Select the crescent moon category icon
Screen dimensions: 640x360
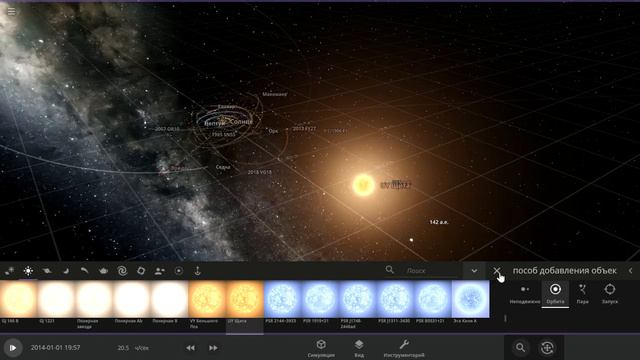pos(66,271)
